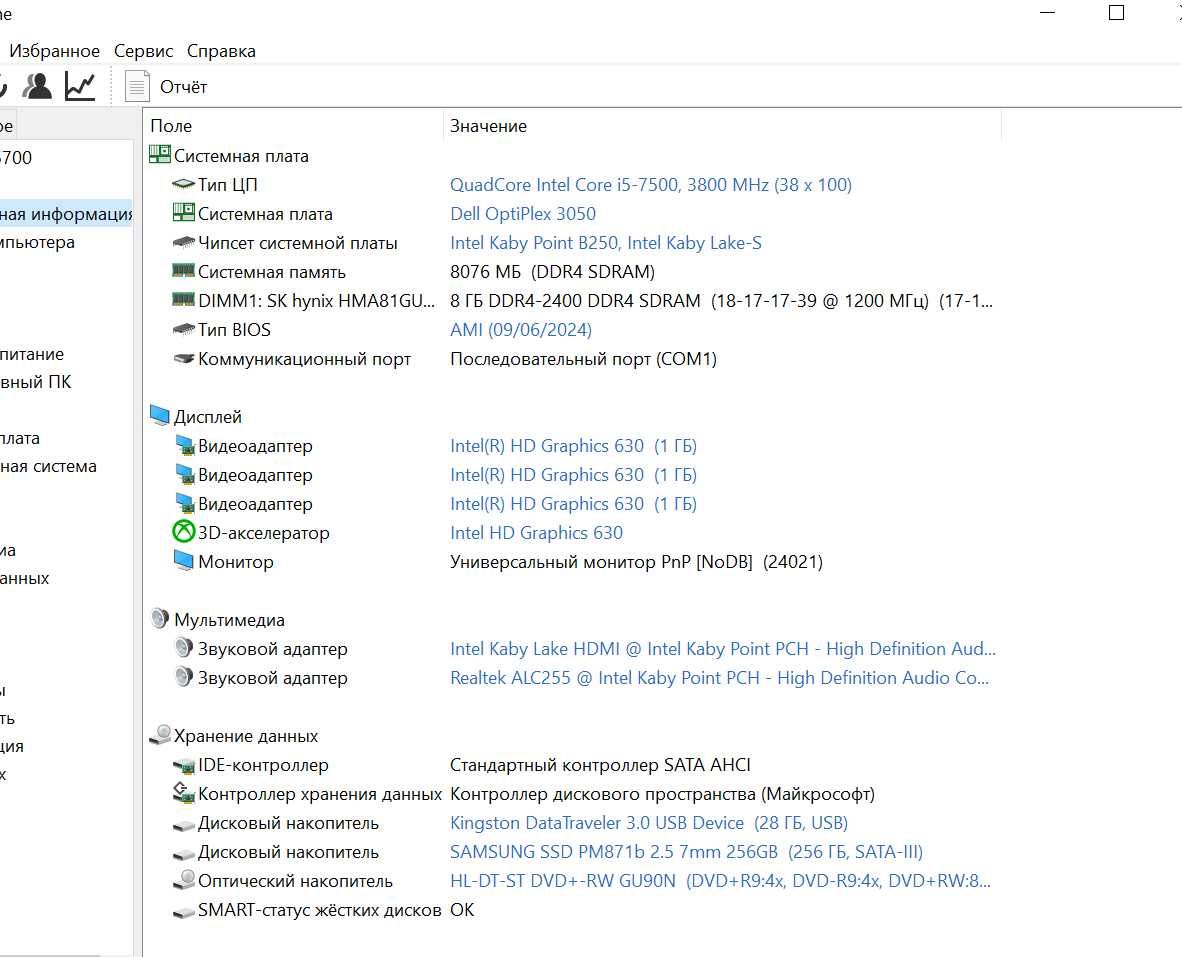Screen dimensions: 1182x957
Task: Open the Kingston DataTraveler 3.0 USB link
Action: tap(648, 823)
